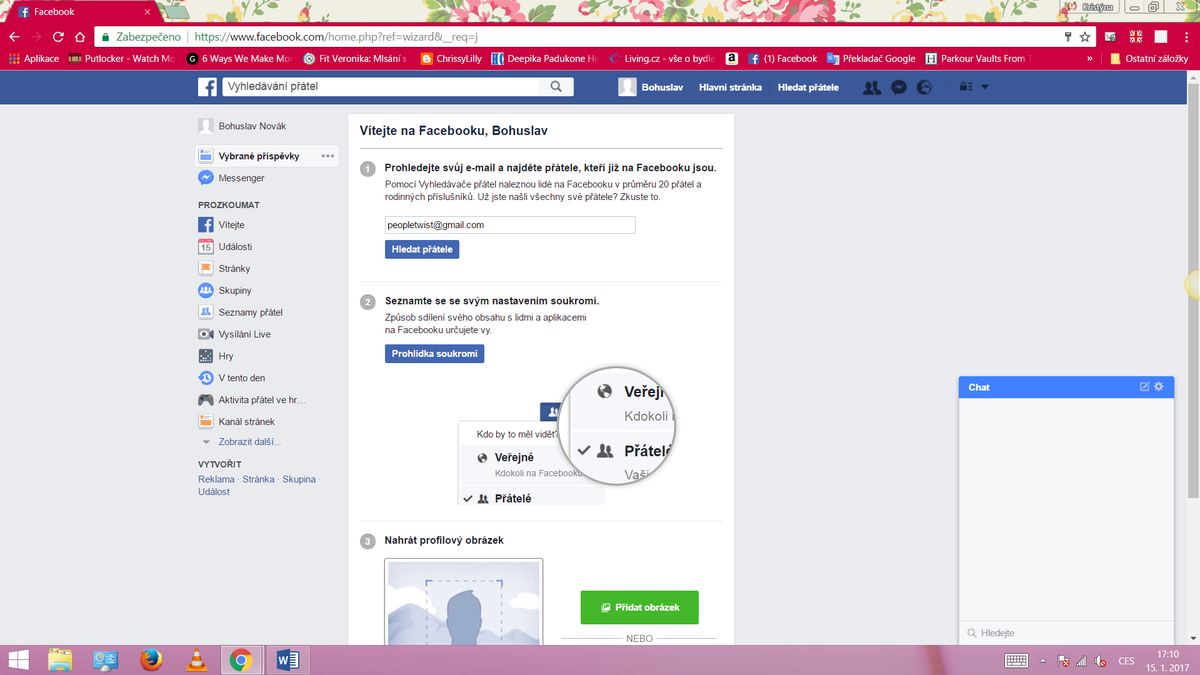Open Messenger icon in top blue bar
Viewport: 1200px width, 675px height.
[899, 88]
